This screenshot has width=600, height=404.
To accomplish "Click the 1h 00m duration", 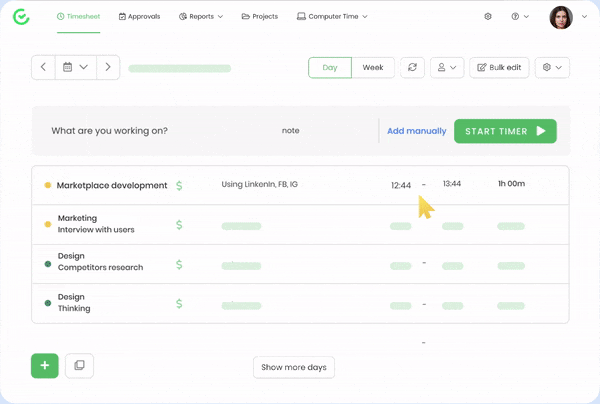I will (511, 184).
